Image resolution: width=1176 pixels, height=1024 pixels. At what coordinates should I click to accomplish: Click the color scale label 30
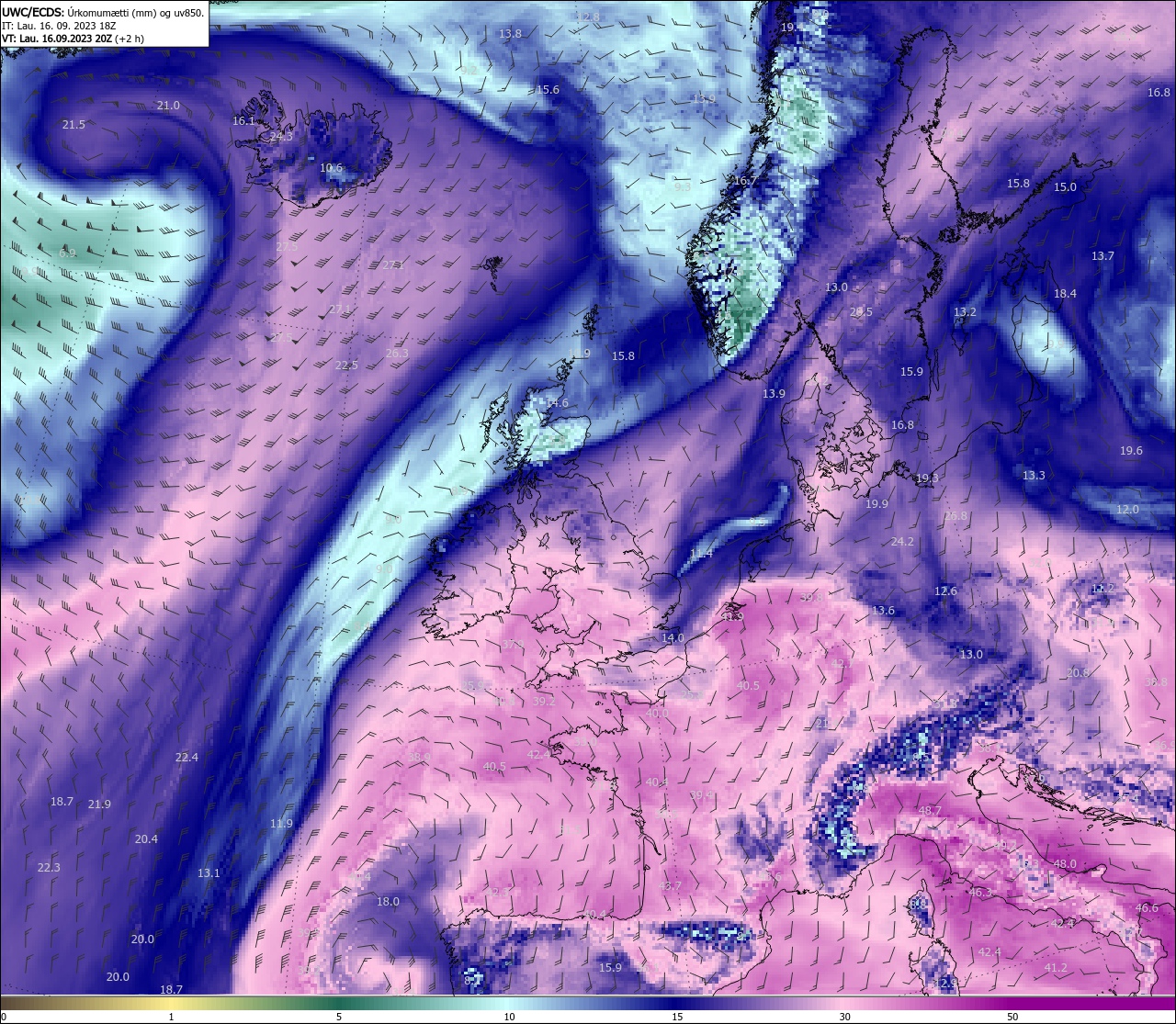pyautogui.click(x=844, y=1017)
